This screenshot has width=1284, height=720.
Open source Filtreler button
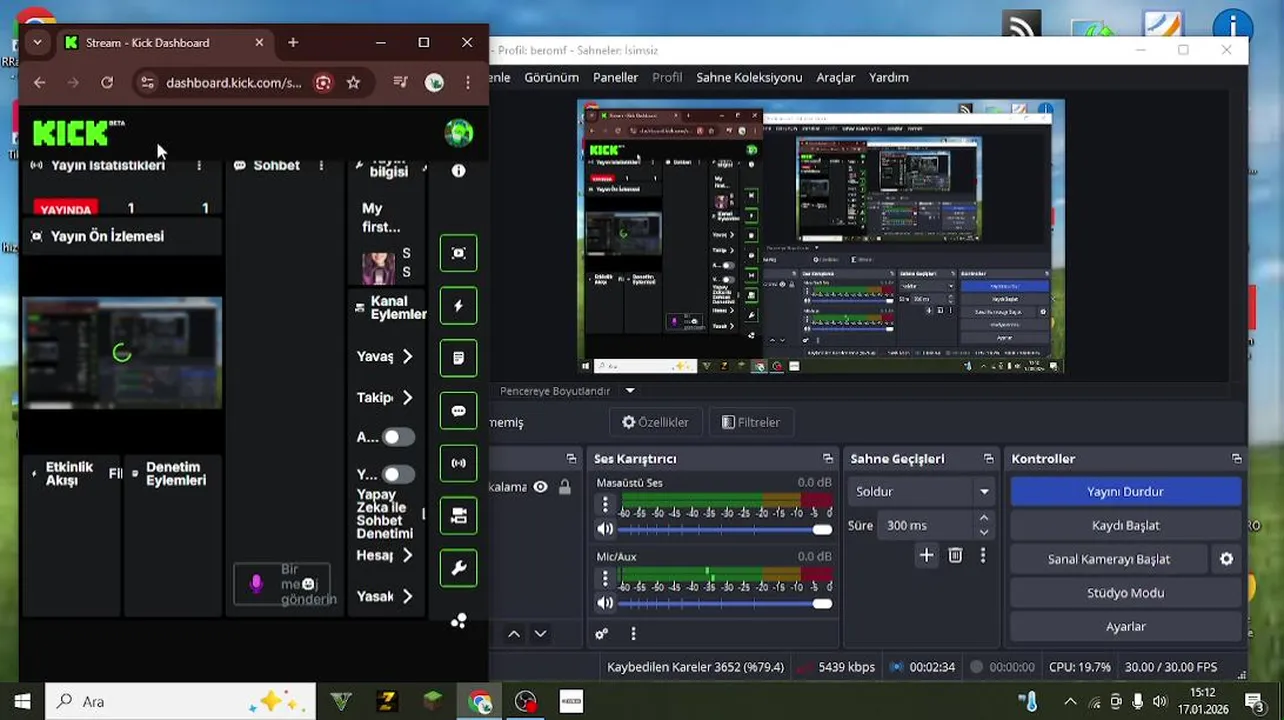click(x=751, y=422)
